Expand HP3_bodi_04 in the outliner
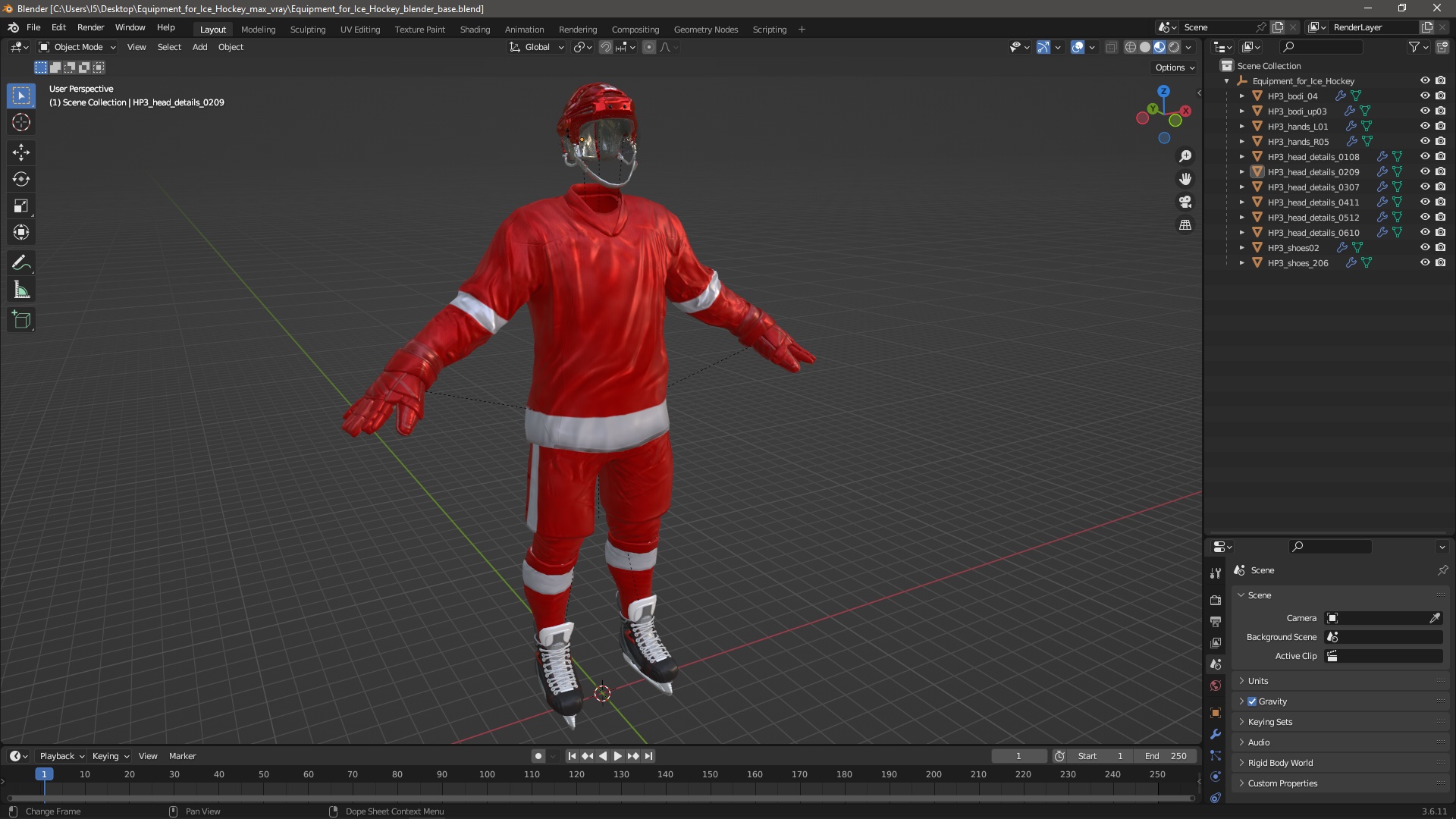1456x819 pixels. [x=1241, y=96]
